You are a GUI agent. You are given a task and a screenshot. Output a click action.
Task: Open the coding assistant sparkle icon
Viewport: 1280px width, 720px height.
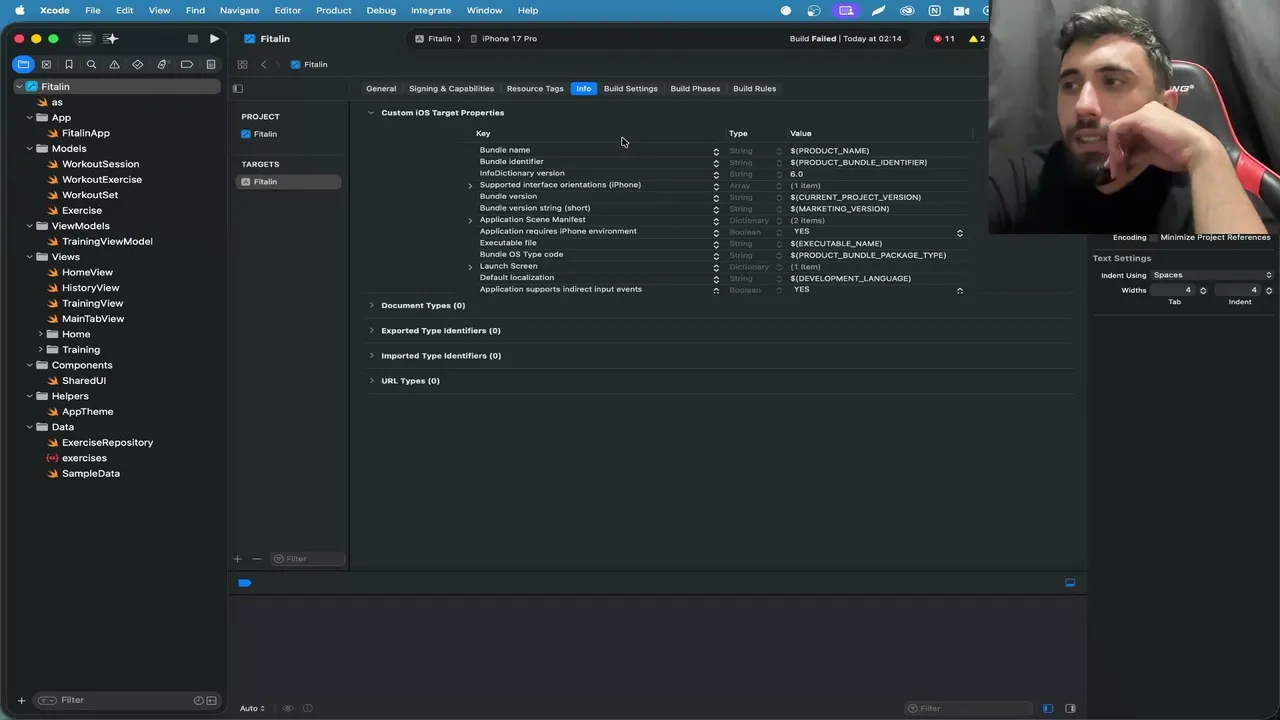point(111,39)
